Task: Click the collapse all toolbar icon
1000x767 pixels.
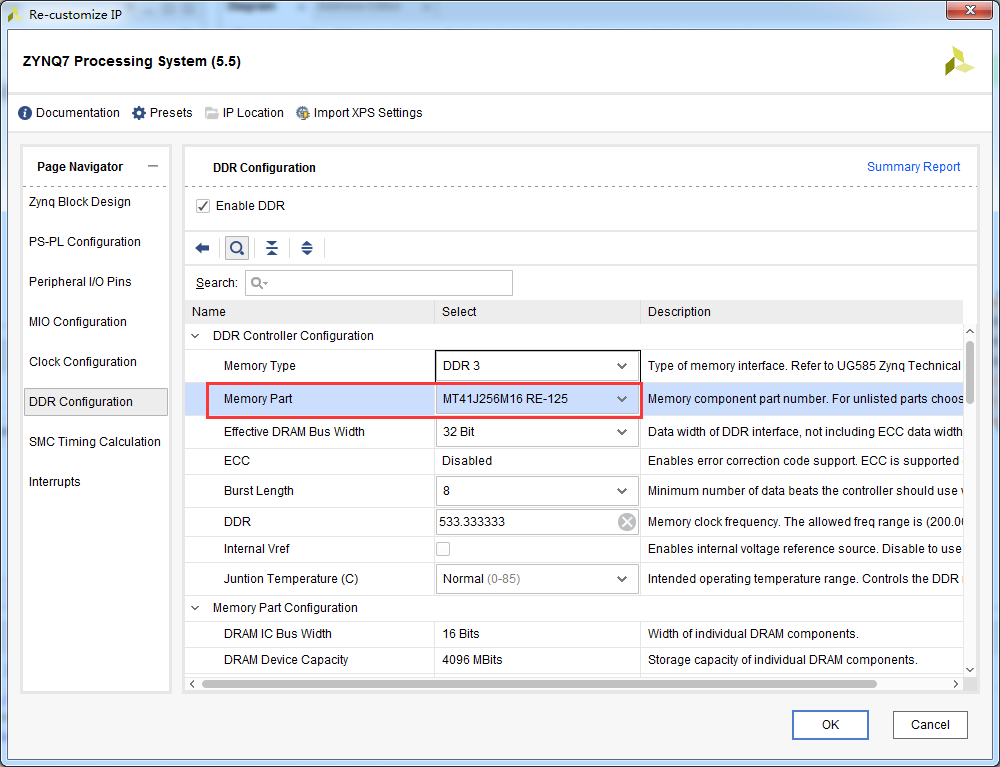Action: coord(272,248)
